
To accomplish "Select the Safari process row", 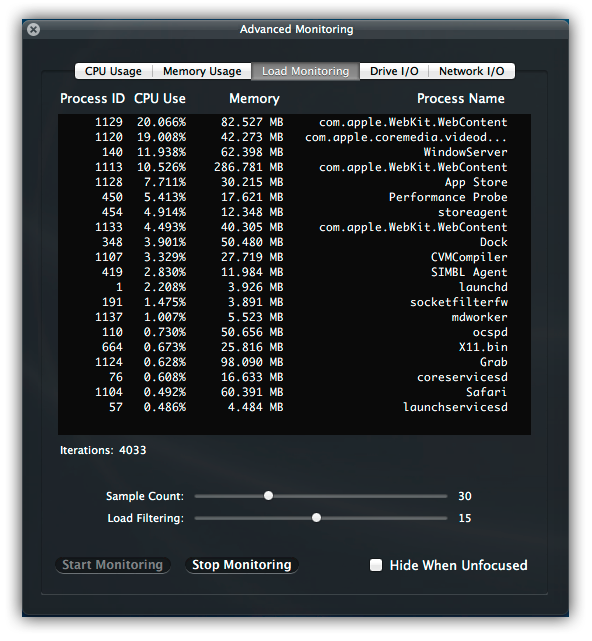I will (x=294, y=392).
